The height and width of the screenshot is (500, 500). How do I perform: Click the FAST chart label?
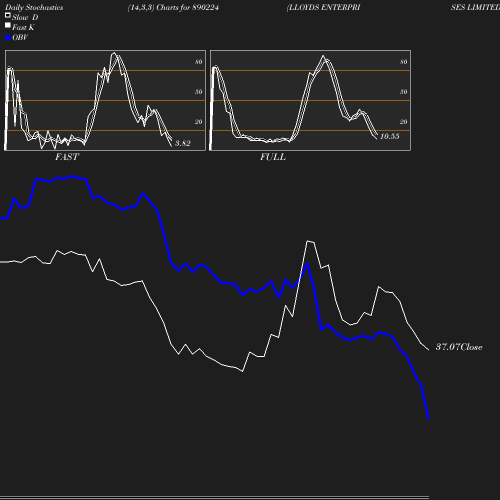click(x=67, y=157)
